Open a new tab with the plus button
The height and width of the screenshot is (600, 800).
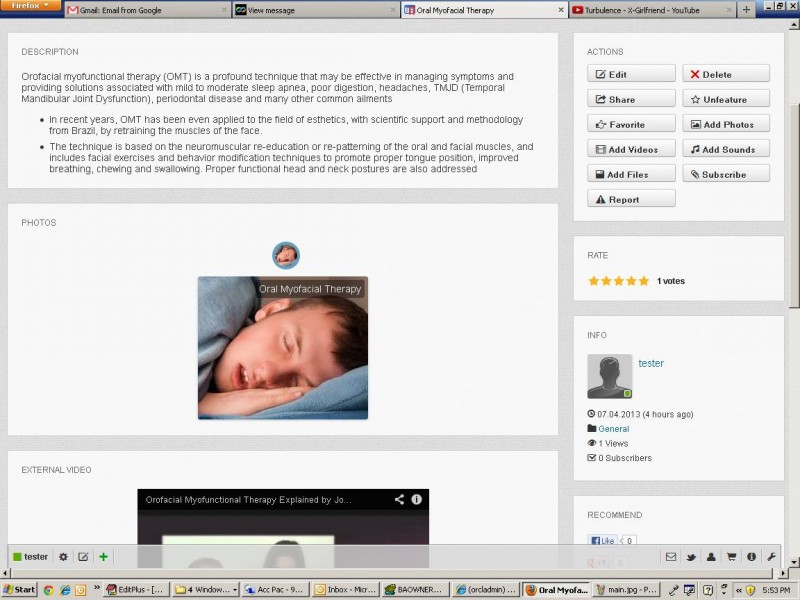point(746,10)
